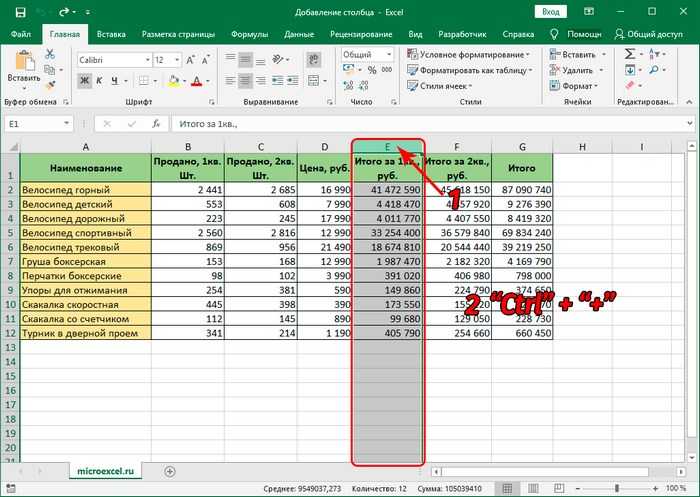This screenshot has width=700, height=497.
Task: Click the Orientation text angle icon
Action: point(278,59)
